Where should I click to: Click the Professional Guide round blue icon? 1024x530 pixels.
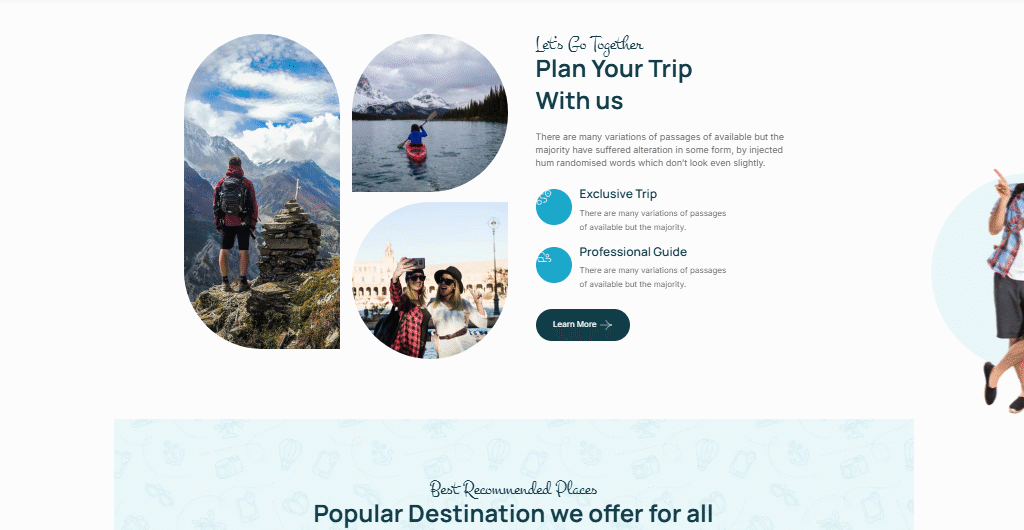coord(554,265)
